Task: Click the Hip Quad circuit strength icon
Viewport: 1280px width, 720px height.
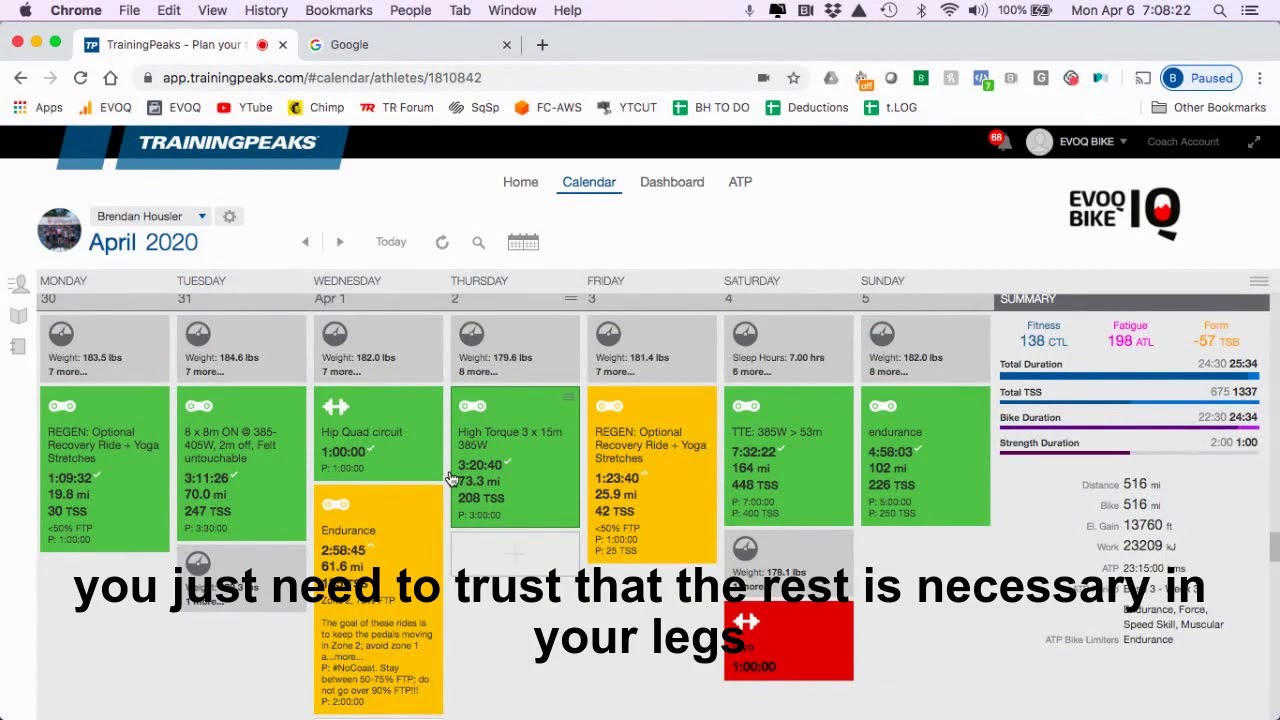Action: point(335,406)
